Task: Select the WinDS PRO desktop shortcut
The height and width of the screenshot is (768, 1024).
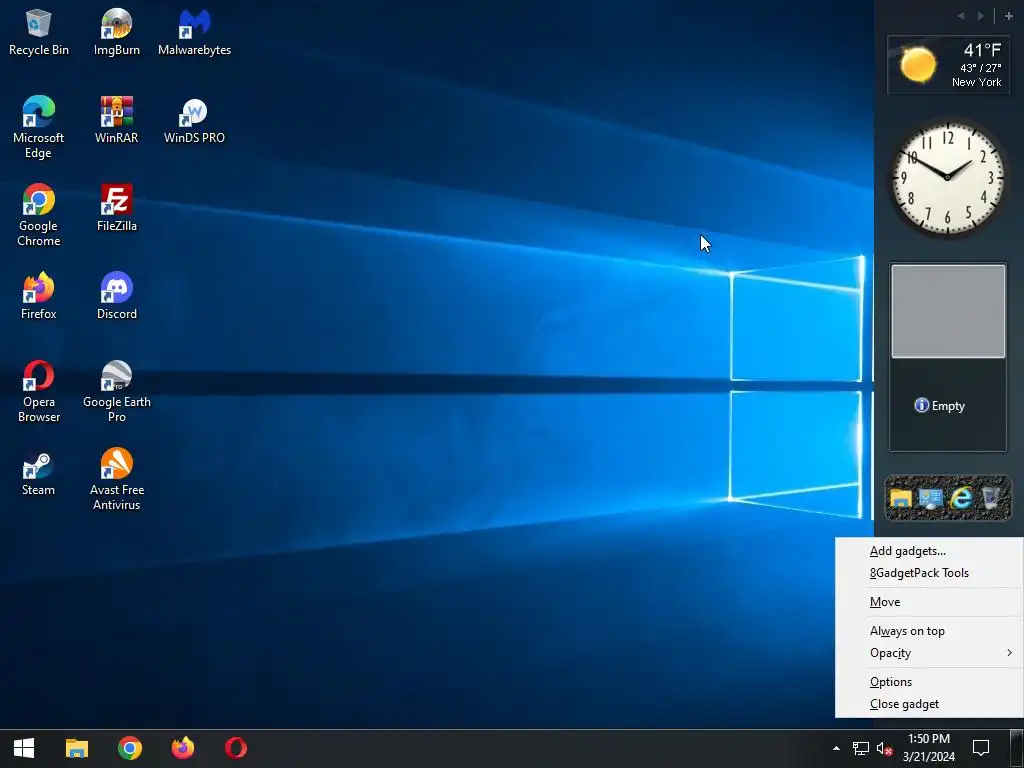Action: 195,120
